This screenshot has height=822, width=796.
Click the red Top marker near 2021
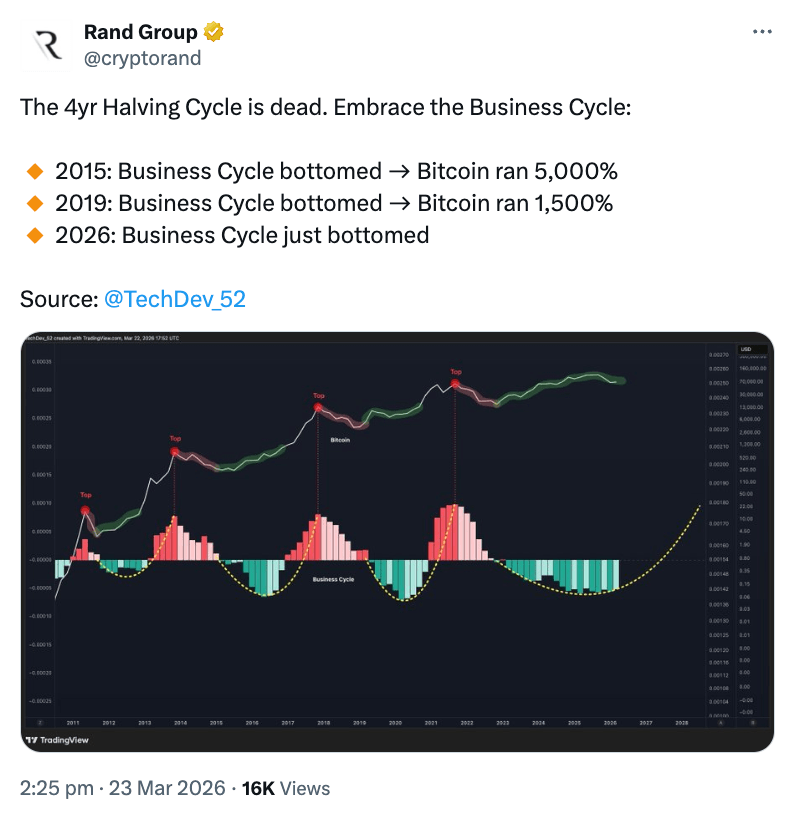click(x=456, y=382)
